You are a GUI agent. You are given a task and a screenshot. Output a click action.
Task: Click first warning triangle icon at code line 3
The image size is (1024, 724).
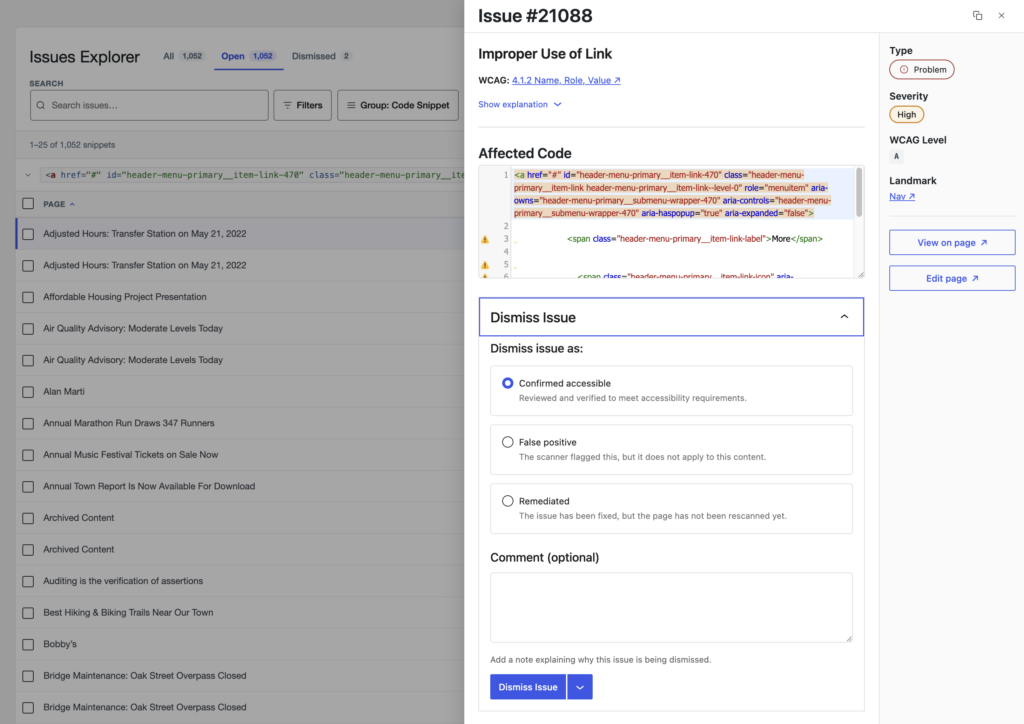coord(485,240)
